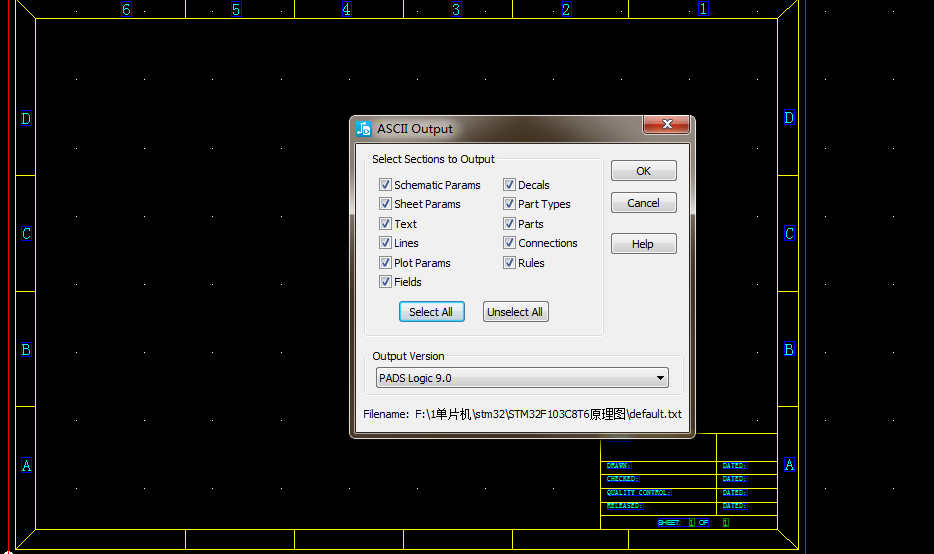Image resolution: width=934 pixels, height=554 pixels.
Task: Click the DATED: label beside DRAWN
Action: [x=734, y=466]
